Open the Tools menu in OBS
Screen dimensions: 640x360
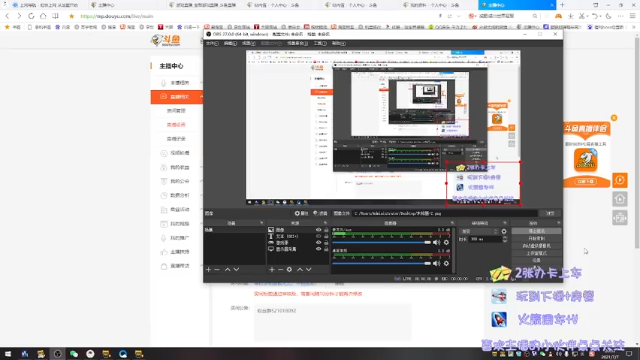pyautogui.click(x=320, y=43)
